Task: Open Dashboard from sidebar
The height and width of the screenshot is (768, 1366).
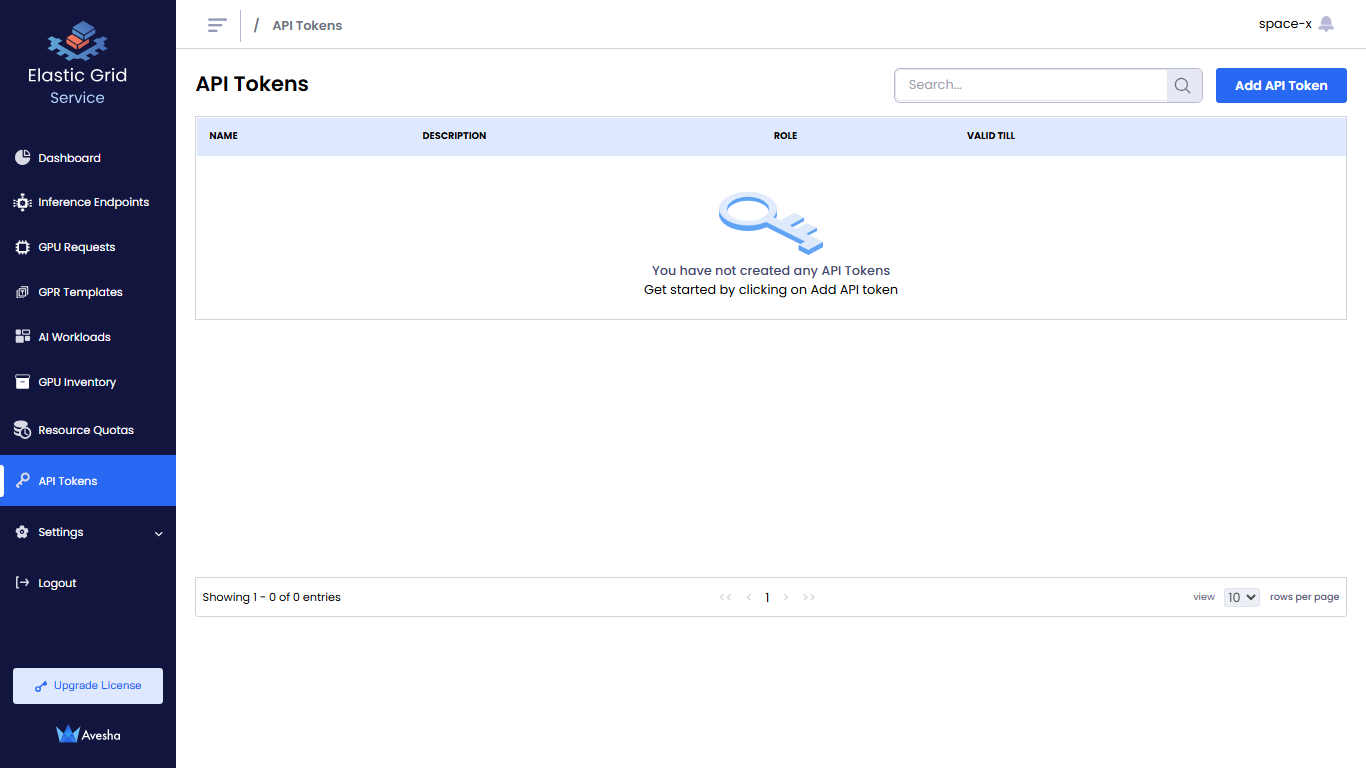Action: click(x=69, y=158)
